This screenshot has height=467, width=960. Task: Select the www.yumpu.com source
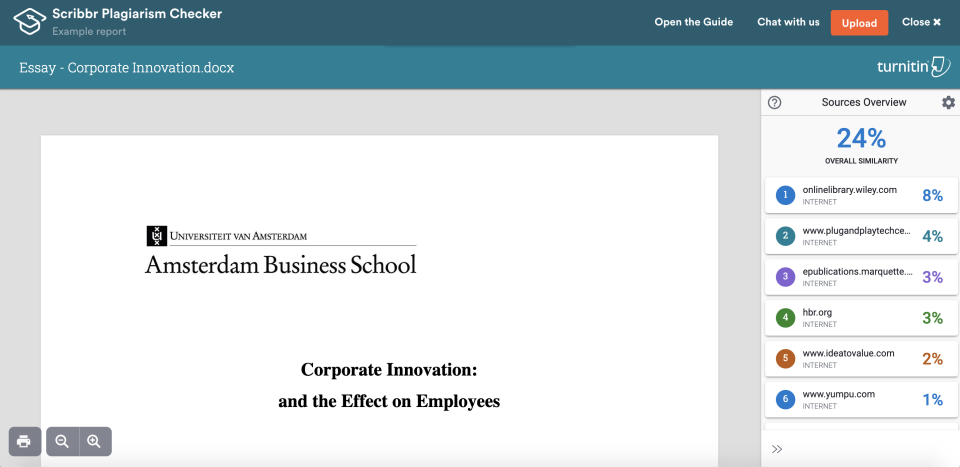pos(839,395)
